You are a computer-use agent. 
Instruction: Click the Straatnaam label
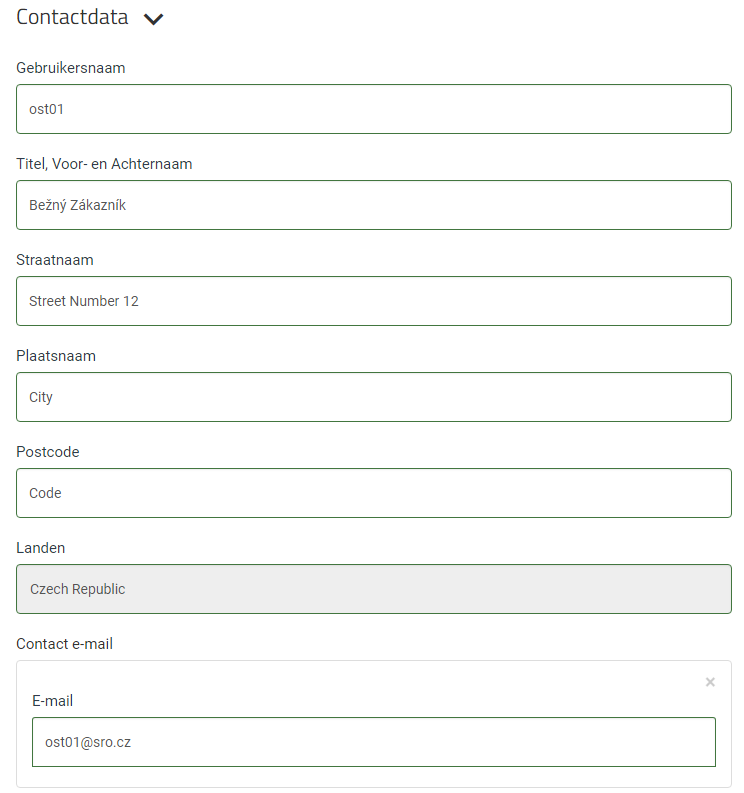(x=55, y=260)
